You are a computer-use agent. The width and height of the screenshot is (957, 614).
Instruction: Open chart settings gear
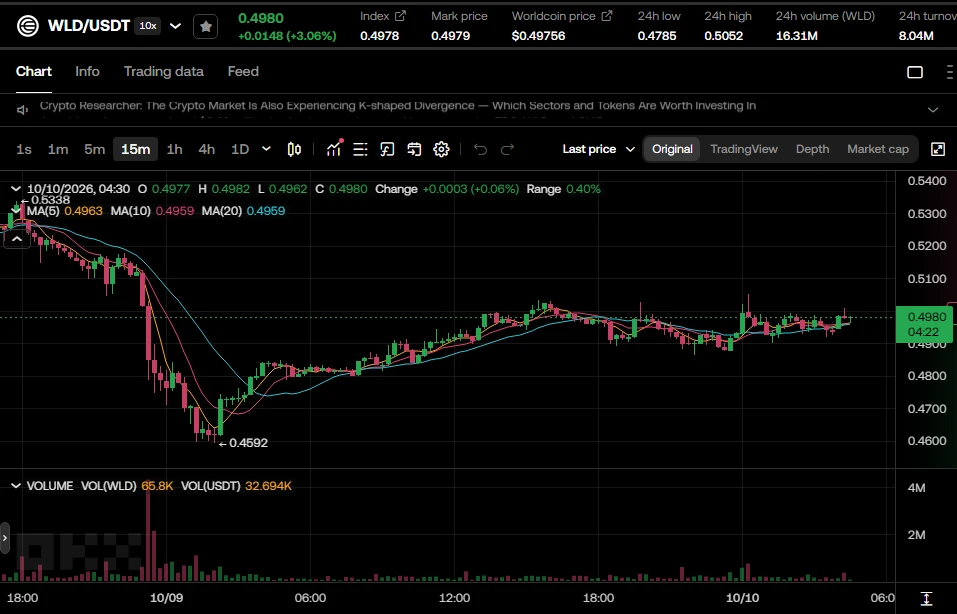tap(441, 150)
